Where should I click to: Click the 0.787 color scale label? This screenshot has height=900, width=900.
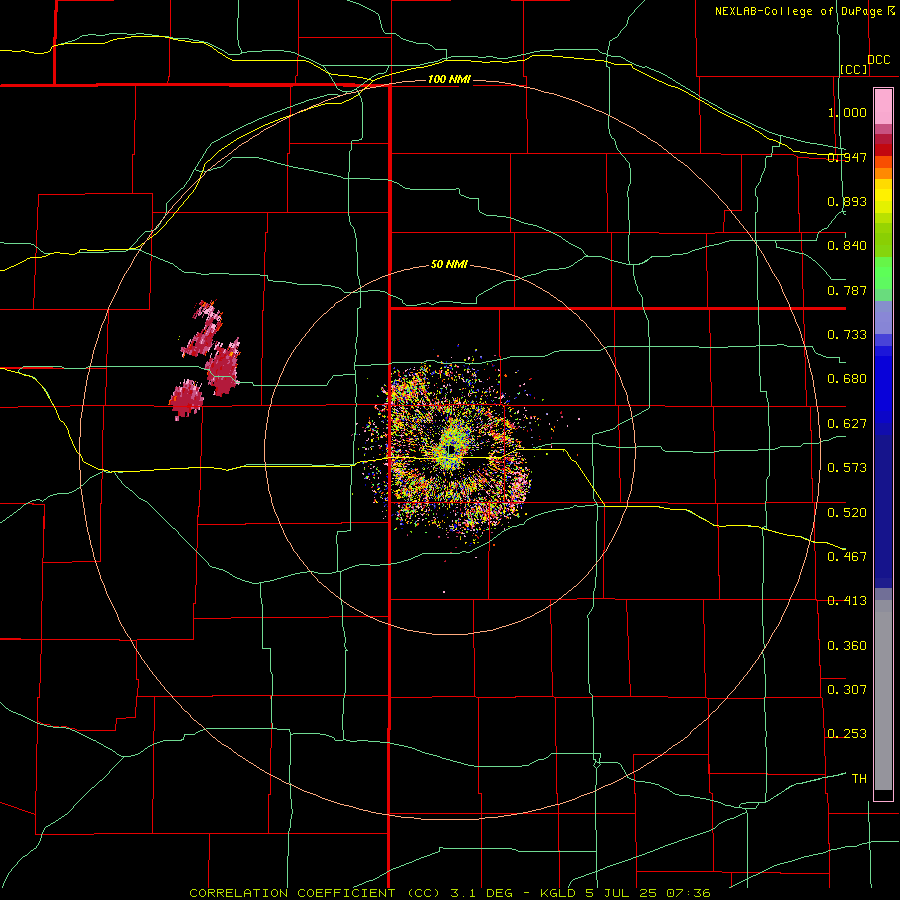point(847,290)
